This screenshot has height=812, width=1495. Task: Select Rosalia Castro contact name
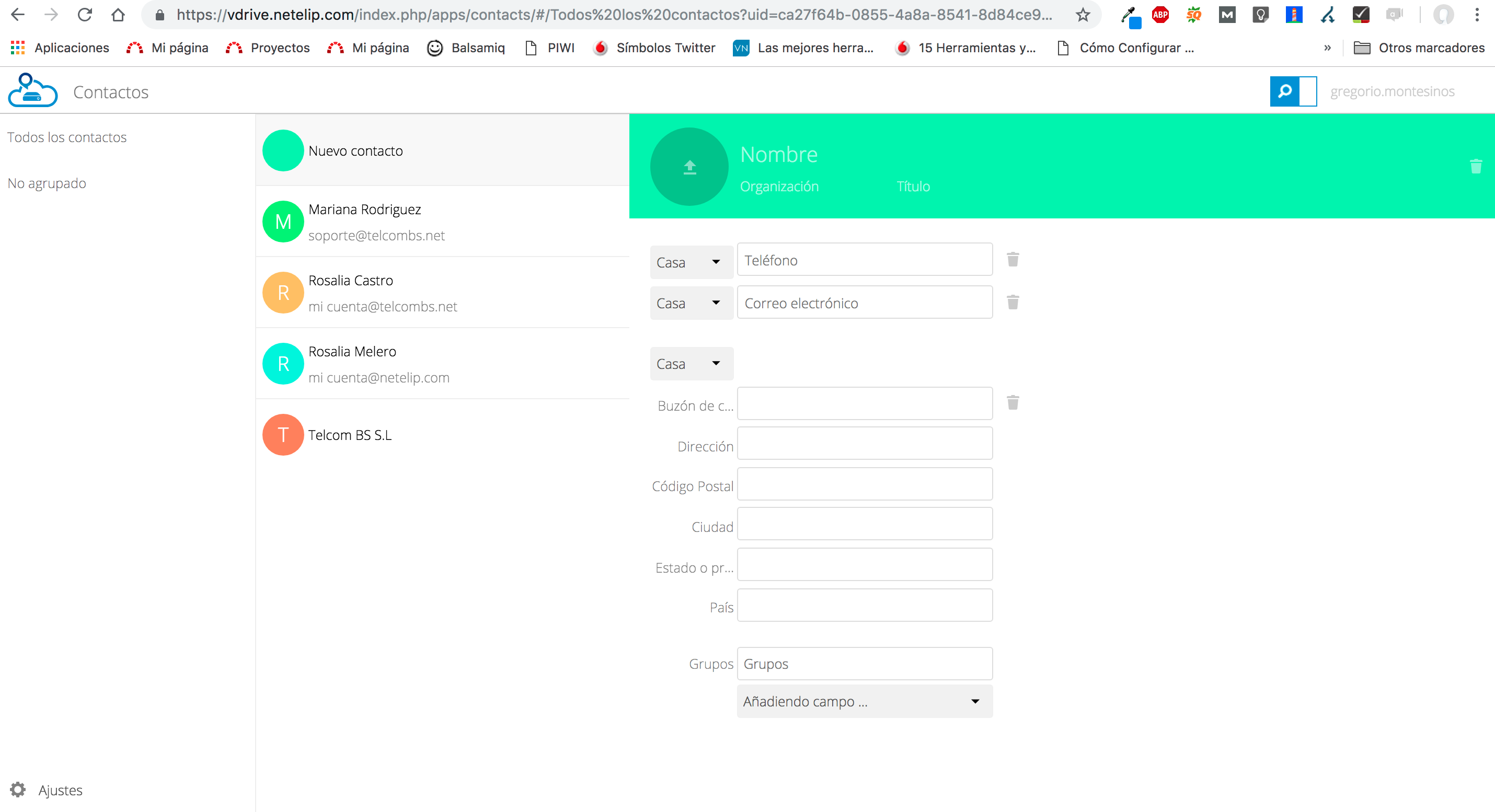(x=351, y=280)
